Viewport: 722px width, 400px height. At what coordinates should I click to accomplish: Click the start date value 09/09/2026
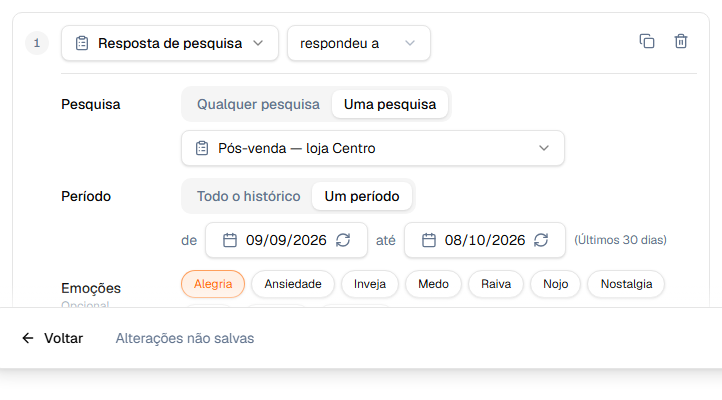286,240
